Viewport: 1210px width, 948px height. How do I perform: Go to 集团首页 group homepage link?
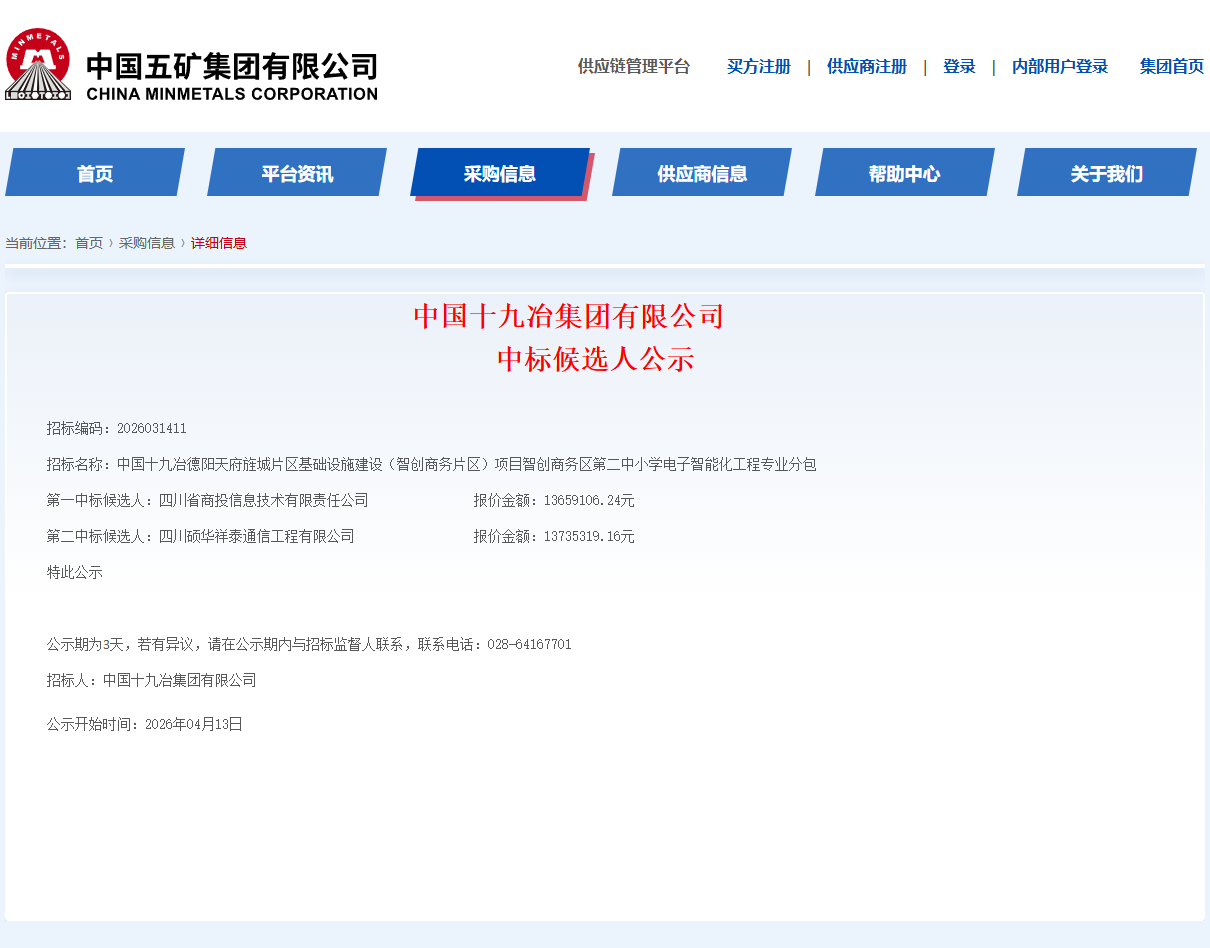(1171, 67)
